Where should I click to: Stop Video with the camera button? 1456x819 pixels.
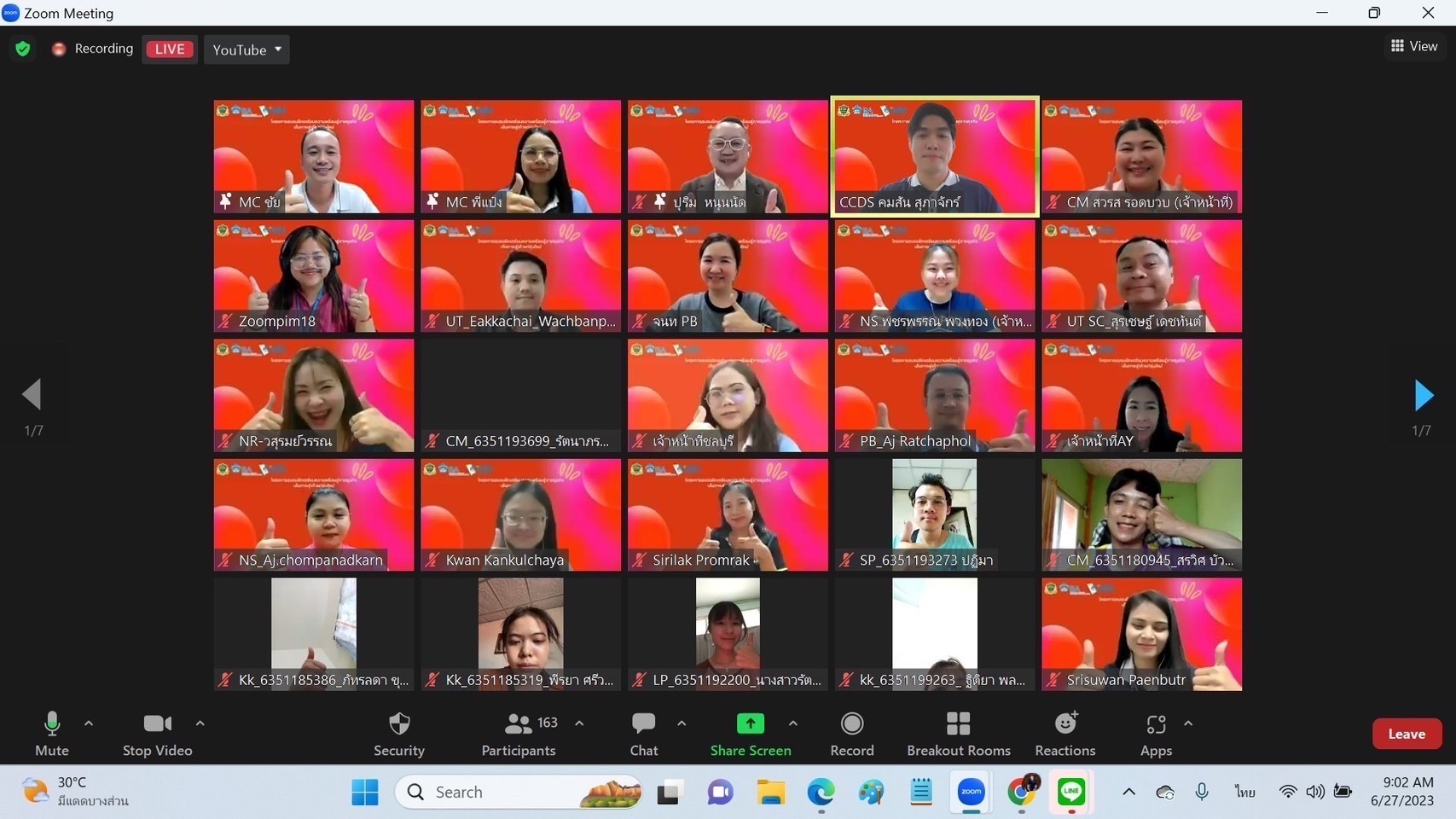point(158,734)
